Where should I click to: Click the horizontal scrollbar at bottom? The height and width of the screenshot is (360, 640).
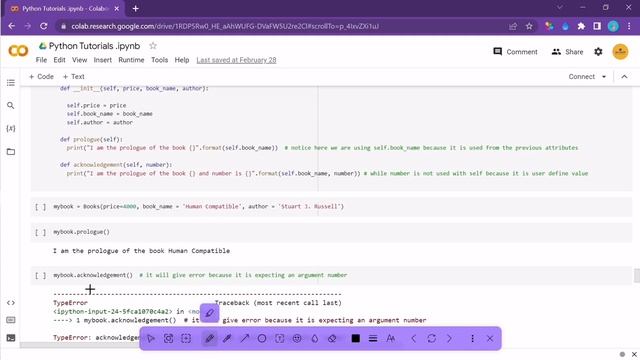coord(80,345)
